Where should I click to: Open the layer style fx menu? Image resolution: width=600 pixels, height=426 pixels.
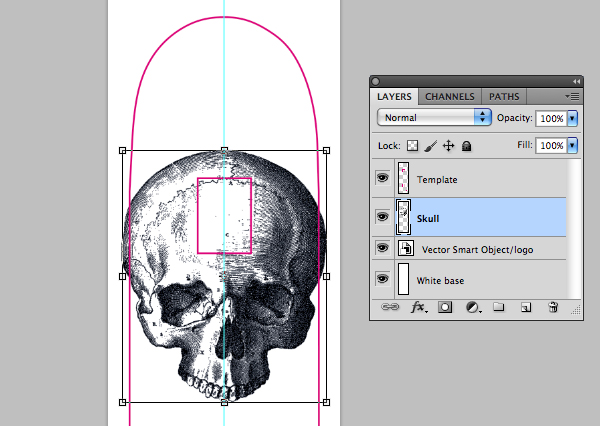click(419, 307)
